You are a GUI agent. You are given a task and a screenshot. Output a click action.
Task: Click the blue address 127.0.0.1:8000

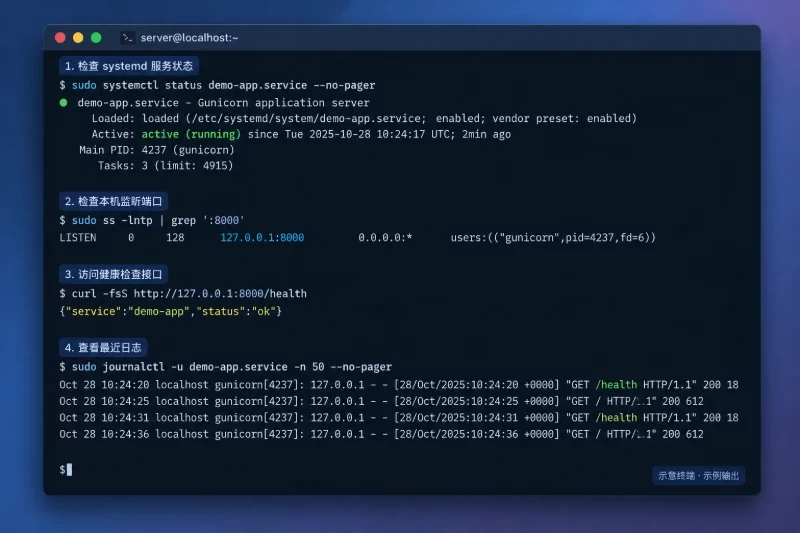[262, 238]
